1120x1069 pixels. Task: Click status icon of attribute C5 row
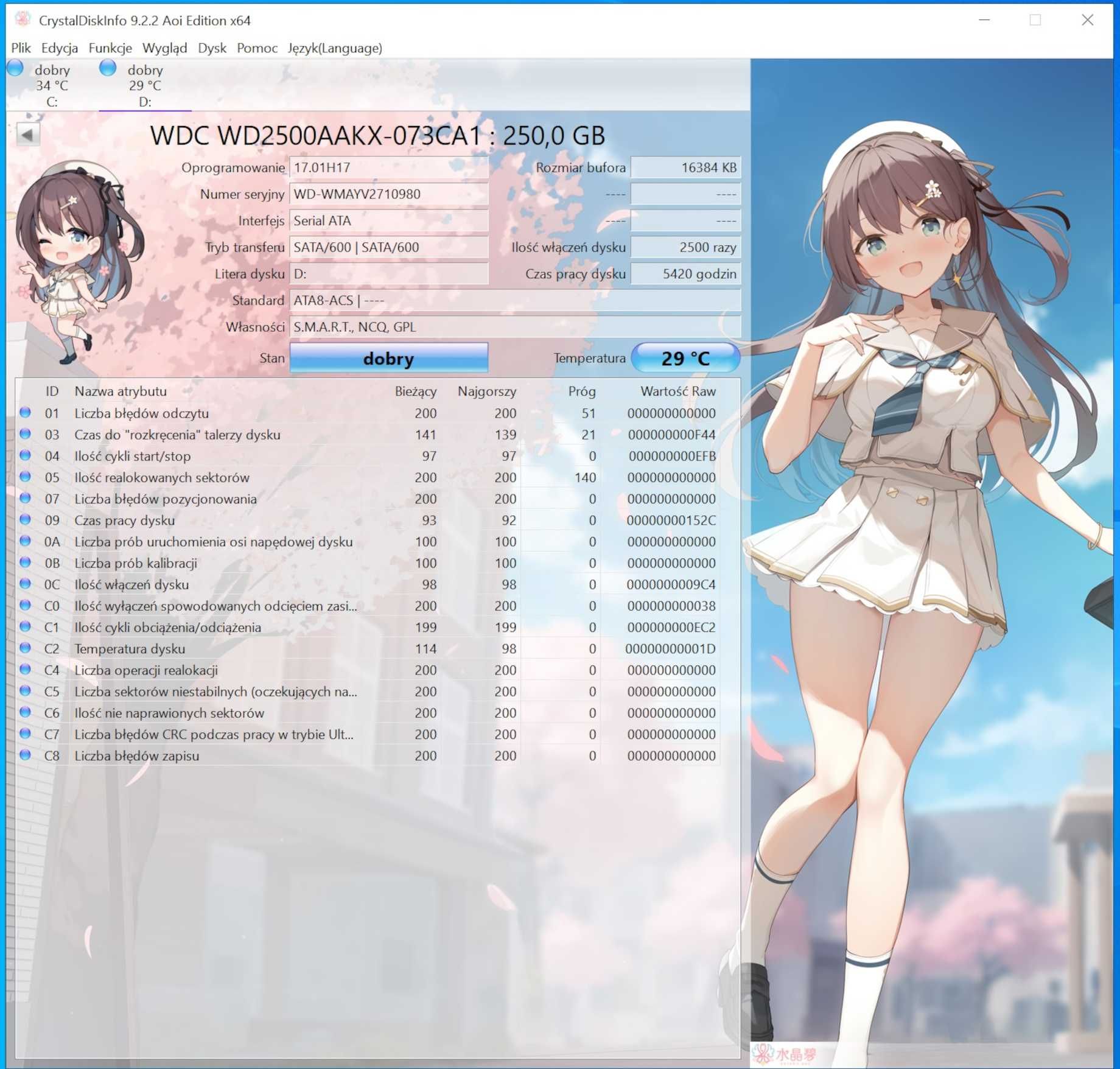pyautogui.click(x=25, y=690)
